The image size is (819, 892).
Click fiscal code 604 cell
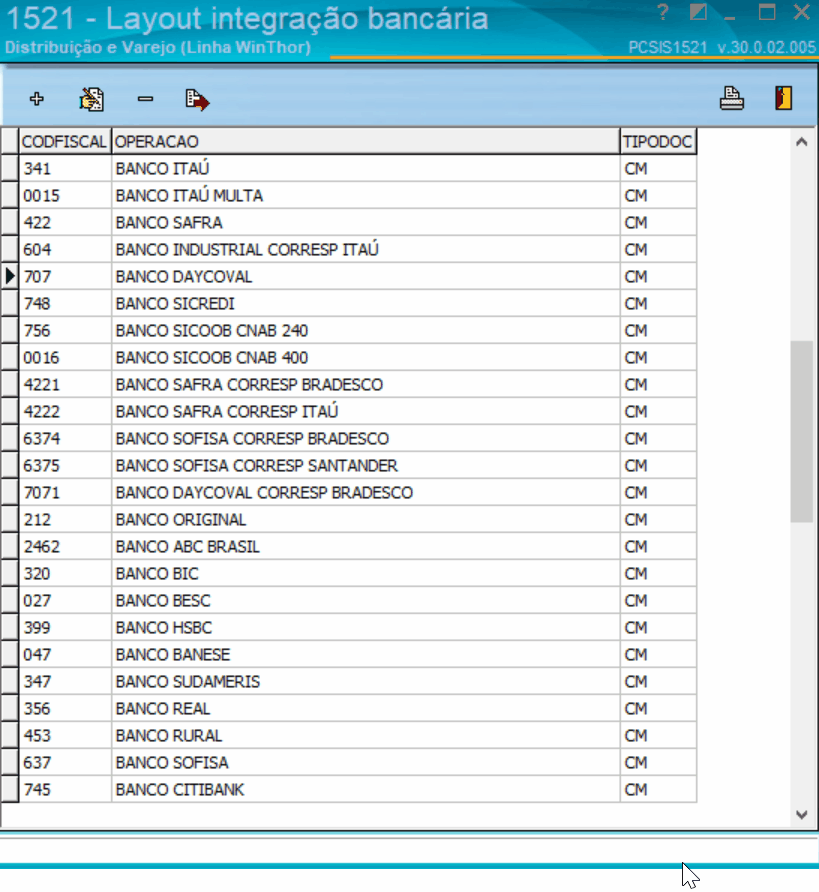pos(65,250)
